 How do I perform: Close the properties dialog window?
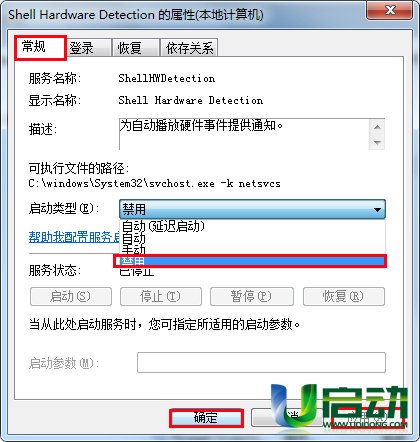coord(389,10)
